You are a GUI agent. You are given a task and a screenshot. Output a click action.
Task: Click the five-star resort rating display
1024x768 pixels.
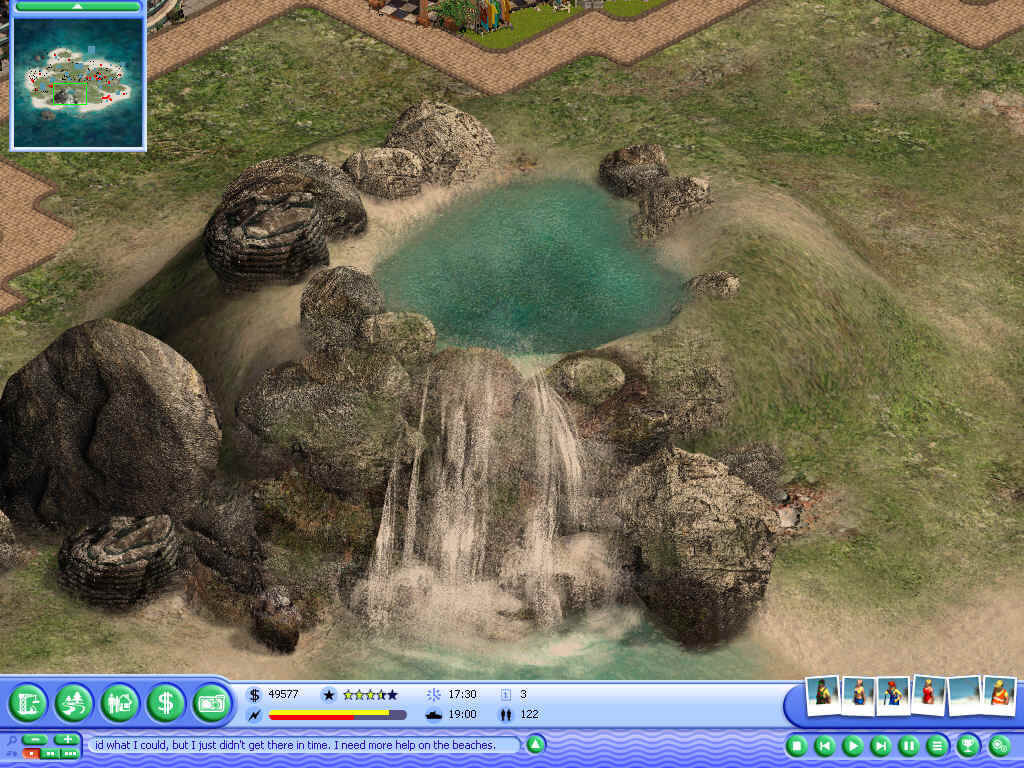[x=370, y=695]
